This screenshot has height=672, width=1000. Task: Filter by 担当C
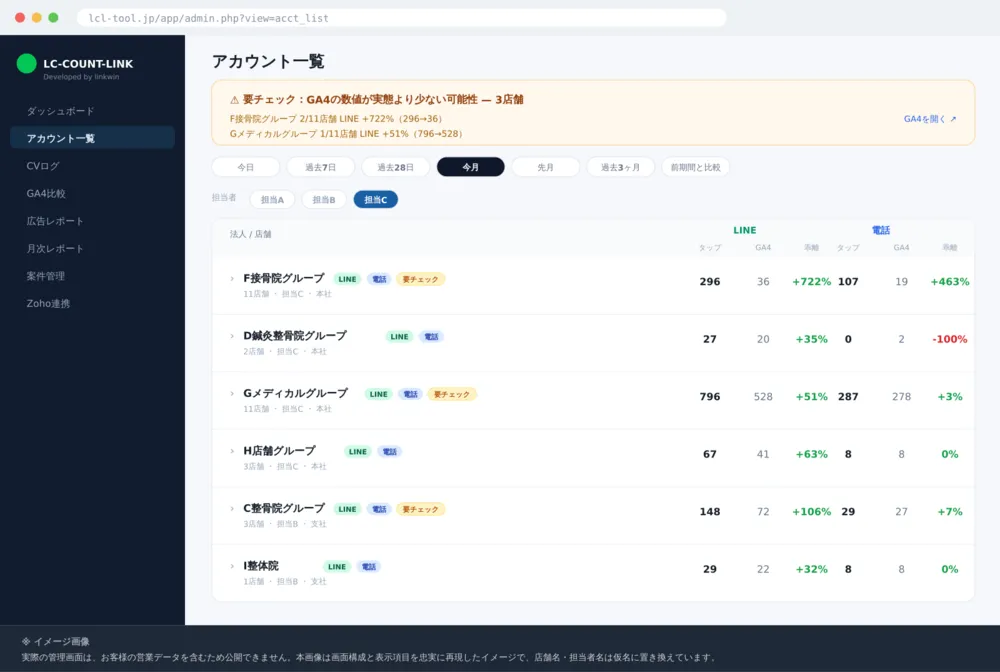(376, 200)
